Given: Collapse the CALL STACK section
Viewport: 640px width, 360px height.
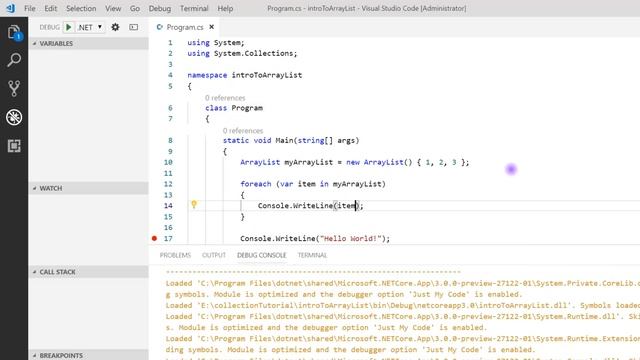Looking at the screenshot, I should pyautogui.click(x=89, y=272).
